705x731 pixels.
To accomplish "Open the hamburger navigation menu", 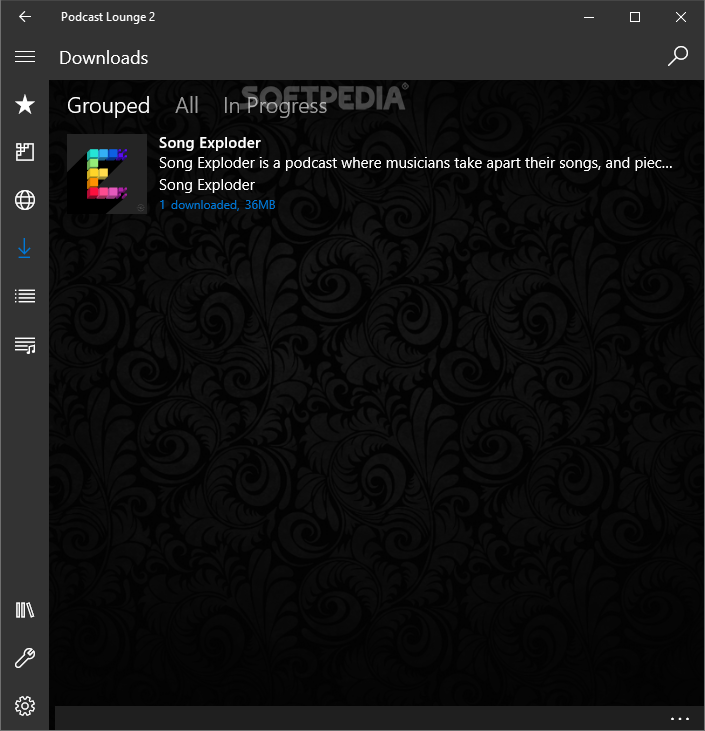I will [25, 57].
